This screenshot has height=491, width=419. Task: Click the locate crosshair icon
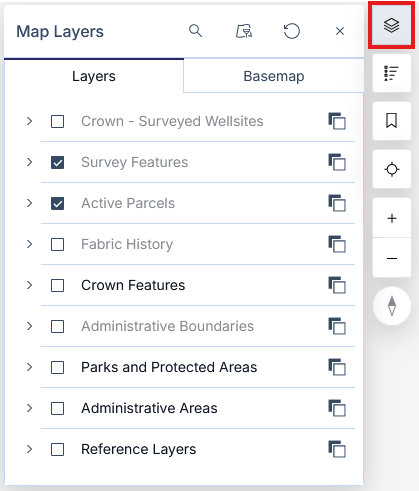tap(392, 169)
